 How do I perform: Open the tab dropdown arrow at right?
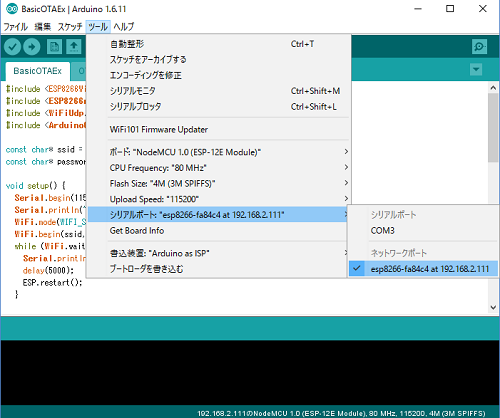[x=476, y=70]
